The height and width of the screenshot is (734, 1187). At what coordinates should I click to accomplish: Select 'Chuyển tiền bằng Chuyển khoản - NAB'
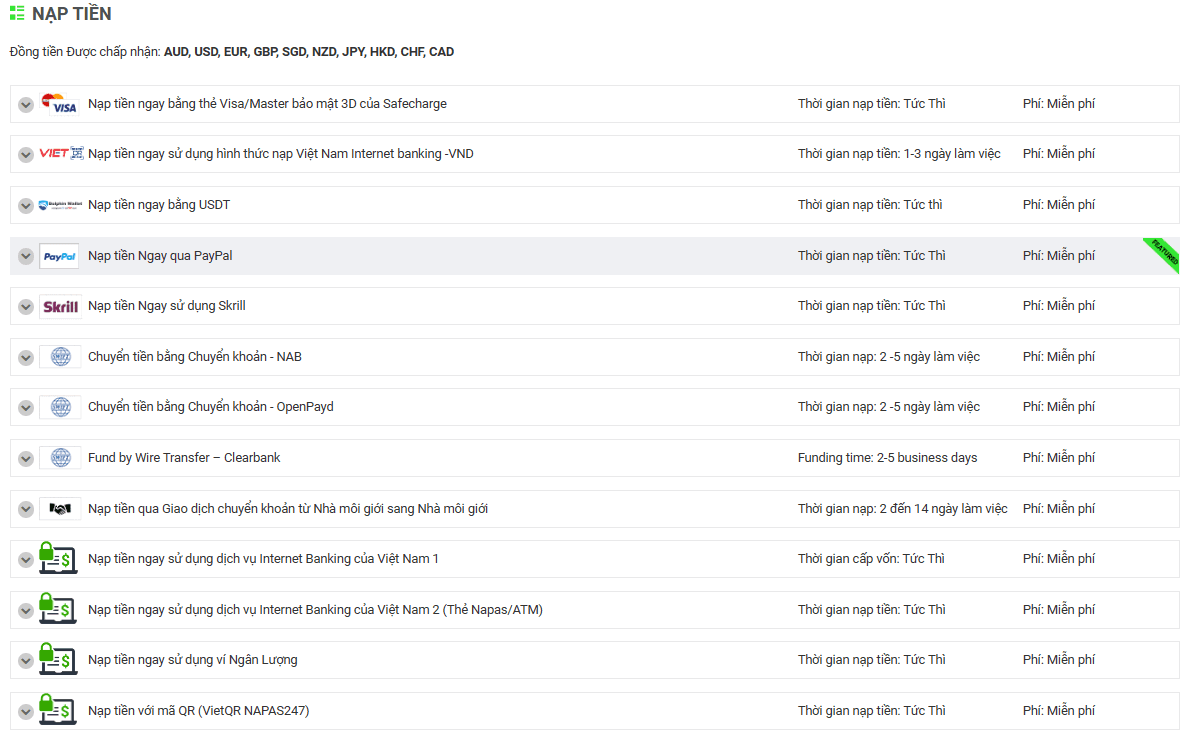(195, 356)
